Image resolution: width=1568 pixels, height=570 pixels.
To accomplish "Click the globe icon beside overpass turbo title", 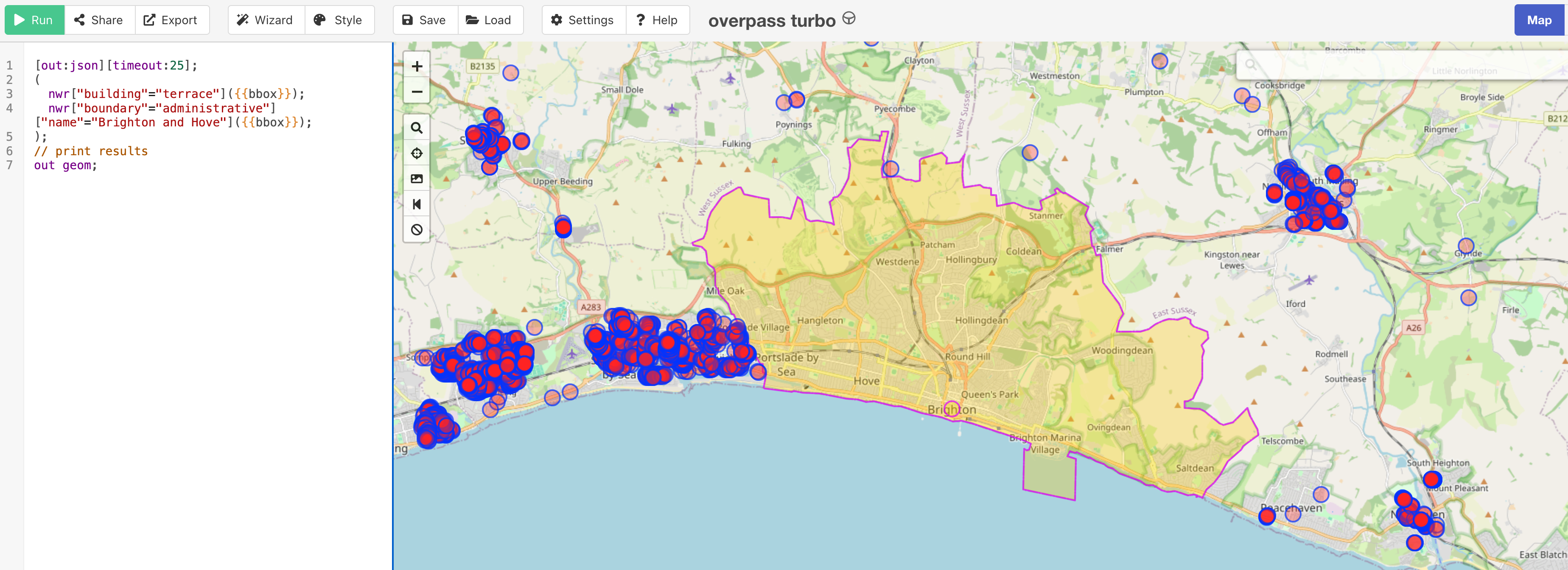I will tap(849, 19).
